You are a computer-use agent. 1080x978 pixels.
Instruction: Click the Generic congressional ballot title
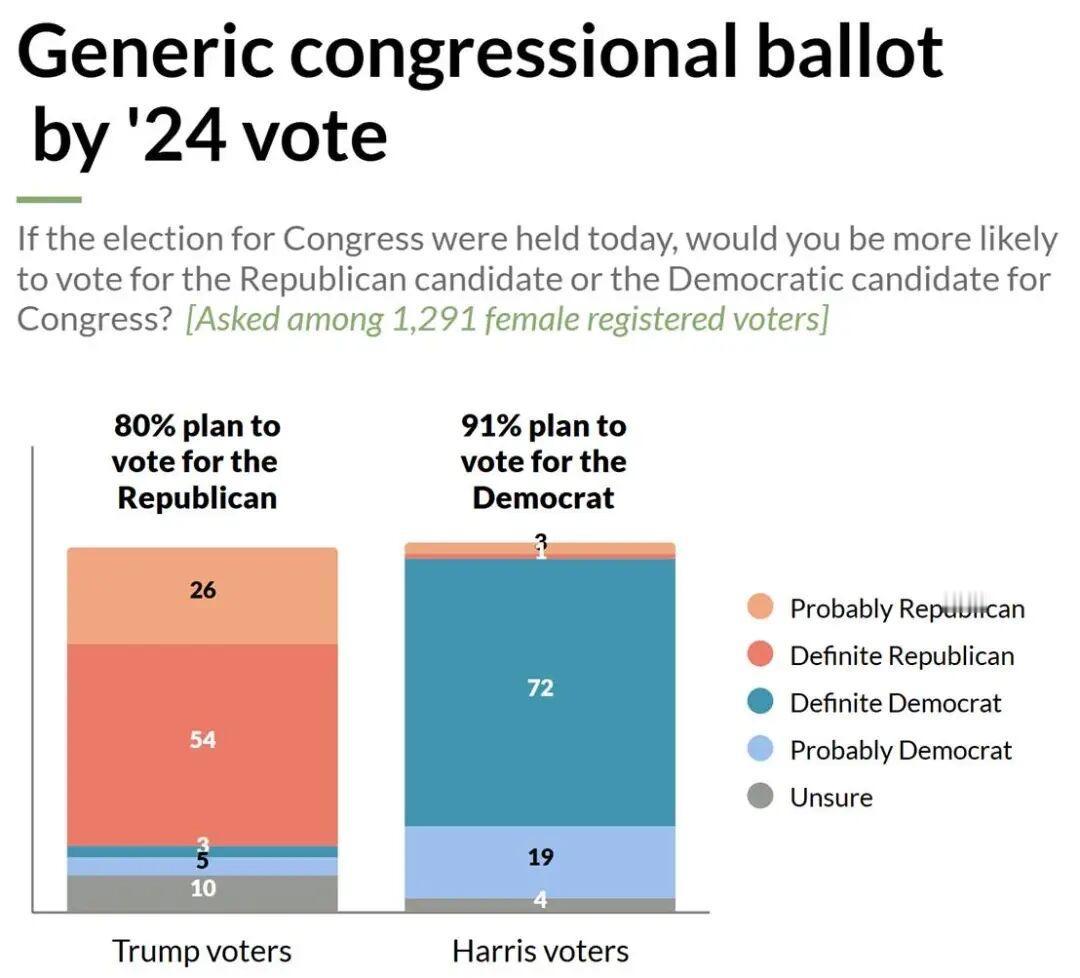pyautogui.click(x=479, y=94)
